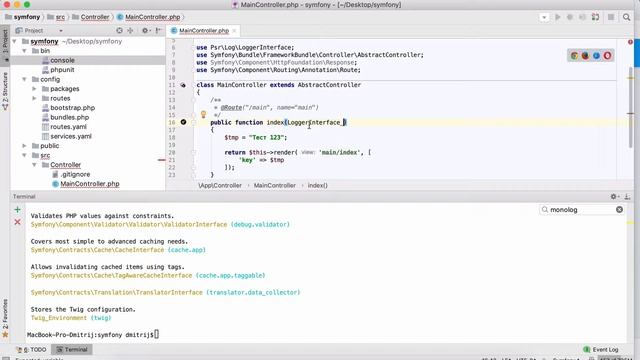Hide the Terminal panel icon
Image resolution: width=640 pixels, height=360 pixels.
627,197
